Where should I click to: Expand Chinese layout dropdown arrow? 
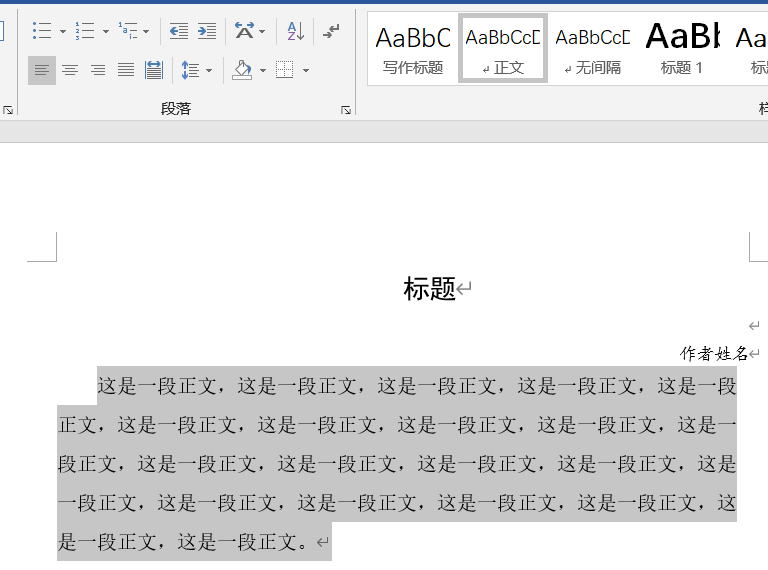point(262,31)
